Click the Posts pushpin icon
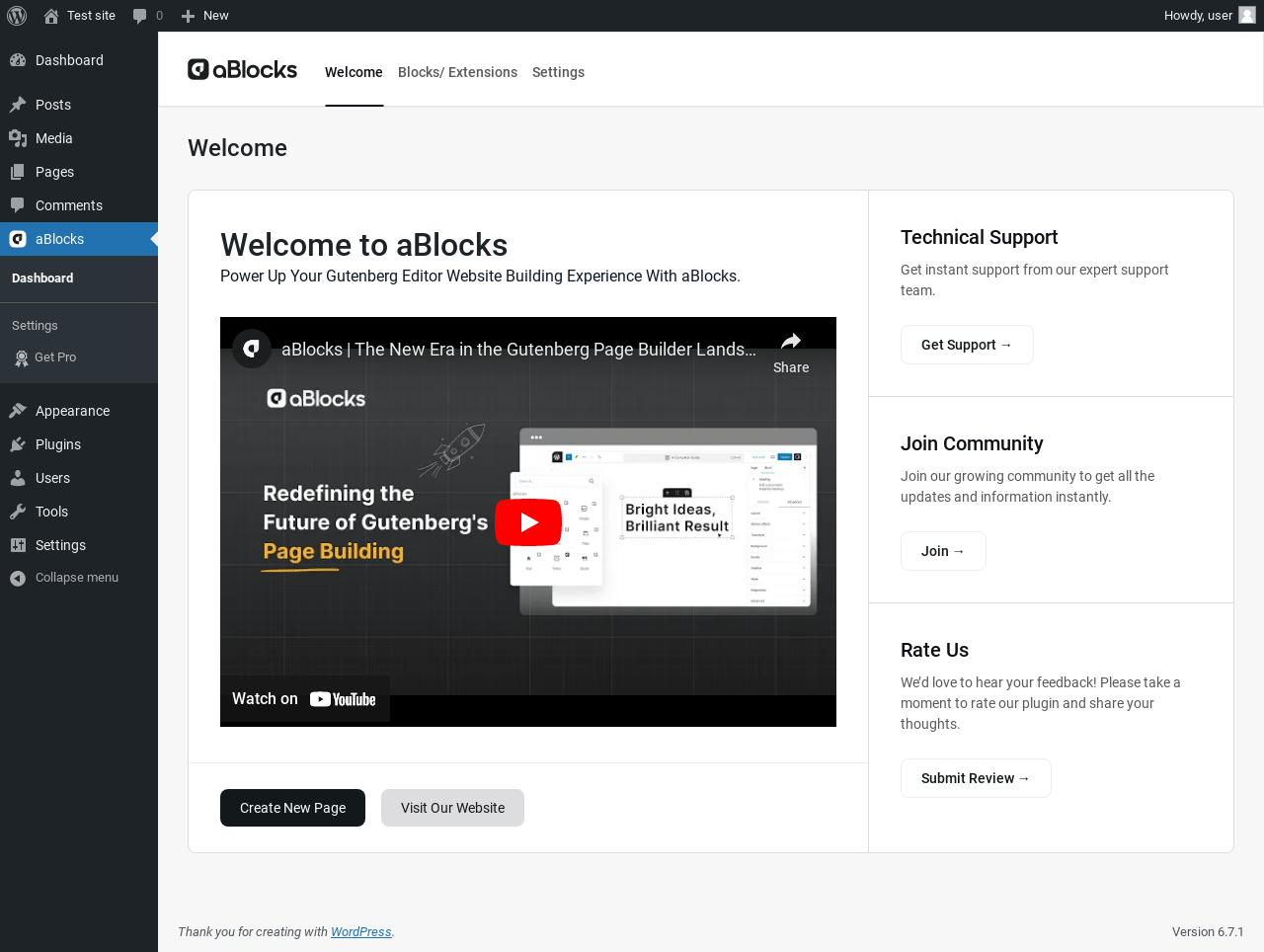The height and width of the screenshot is (952, 1264). (x=18, y=105)
